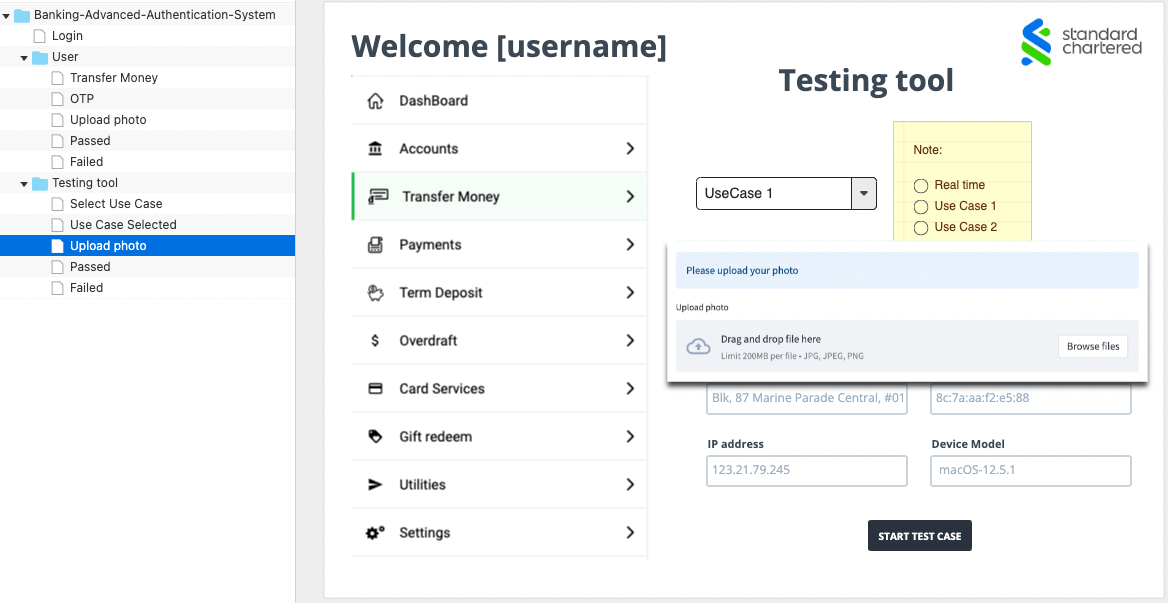Click the Payments icon in sidebar
Screen dimensions: 1168x603
375,245
